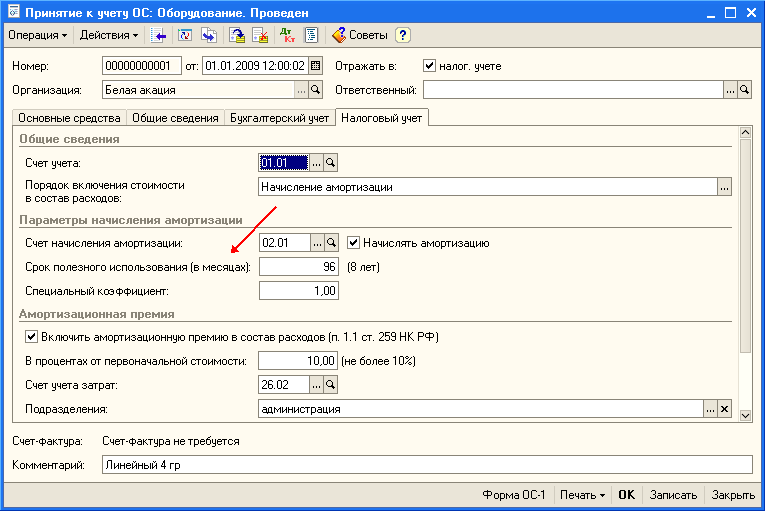Click the re-read document refresh icon

pos(185,35)
